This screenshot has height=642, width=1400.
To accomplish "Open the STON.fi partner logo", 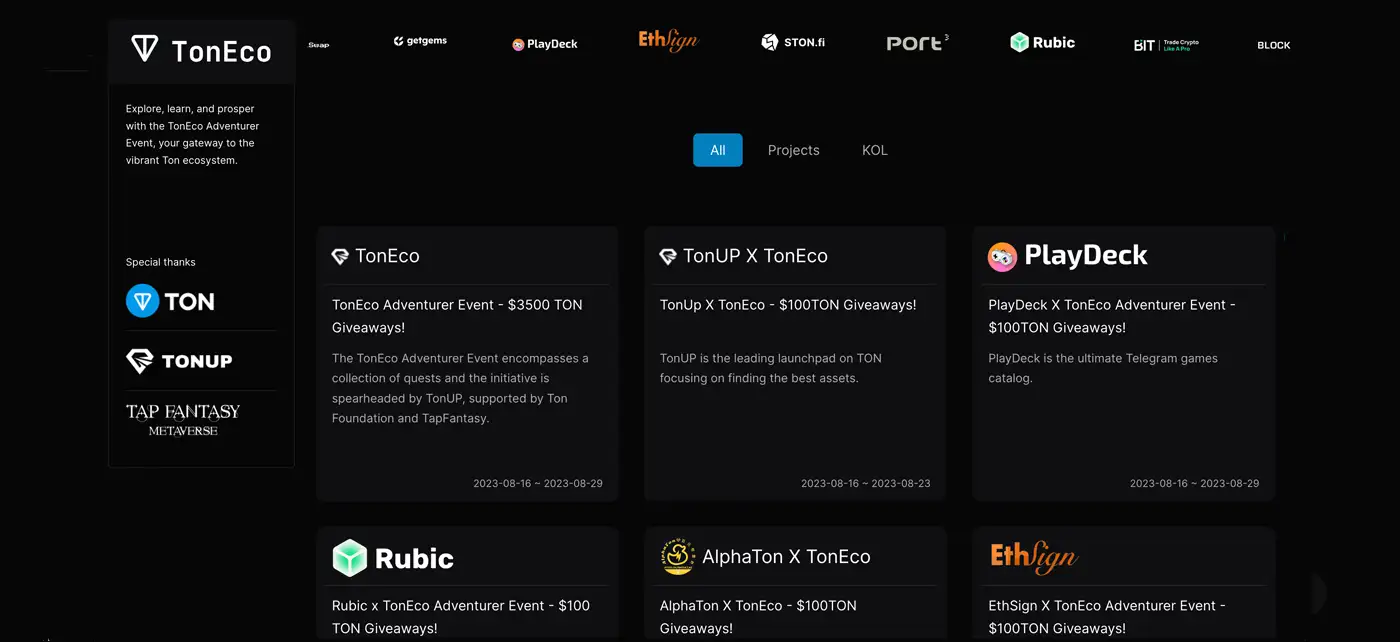I will pyautogui.click(x=793, y=42).
